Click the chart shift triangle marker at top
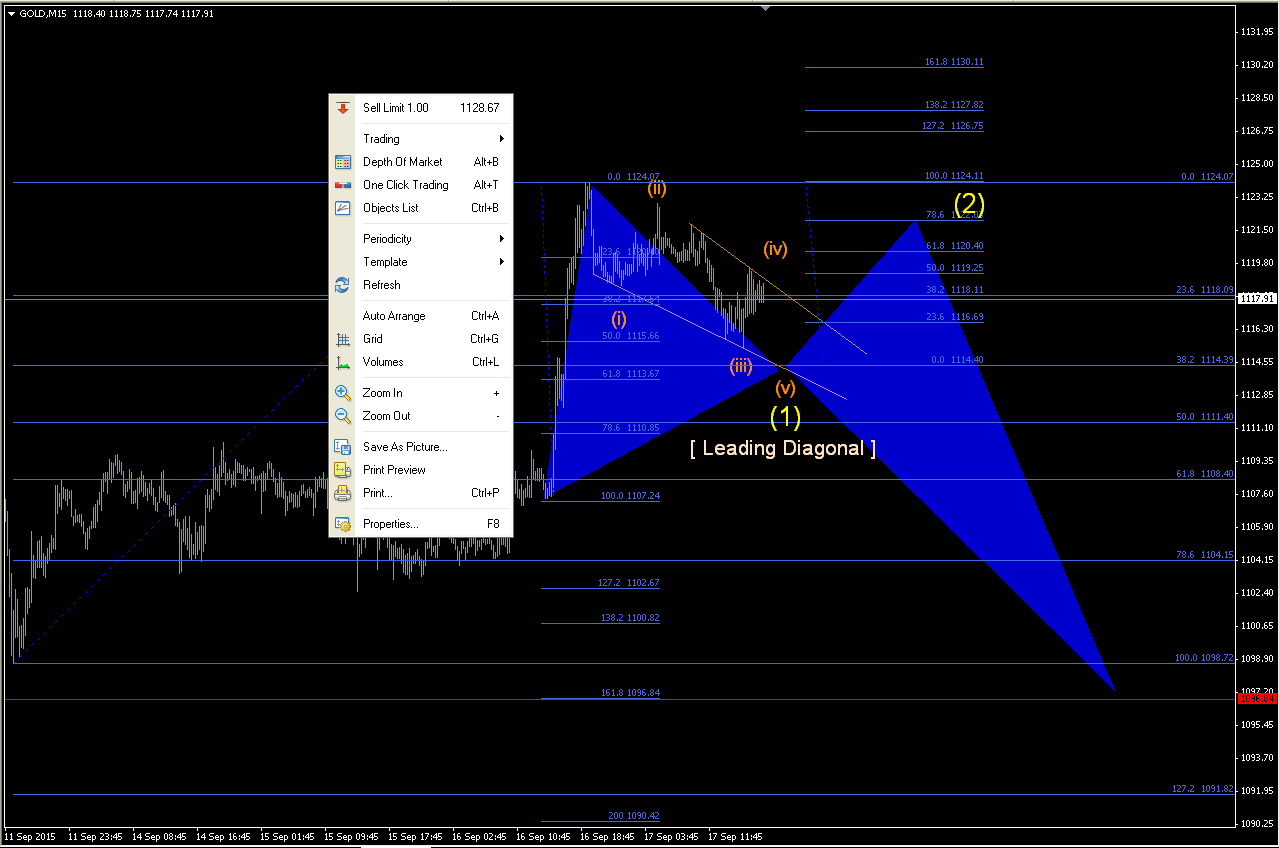Image resolution: width=1279 pixels, height=848 pixels. [x=765, y=8]
